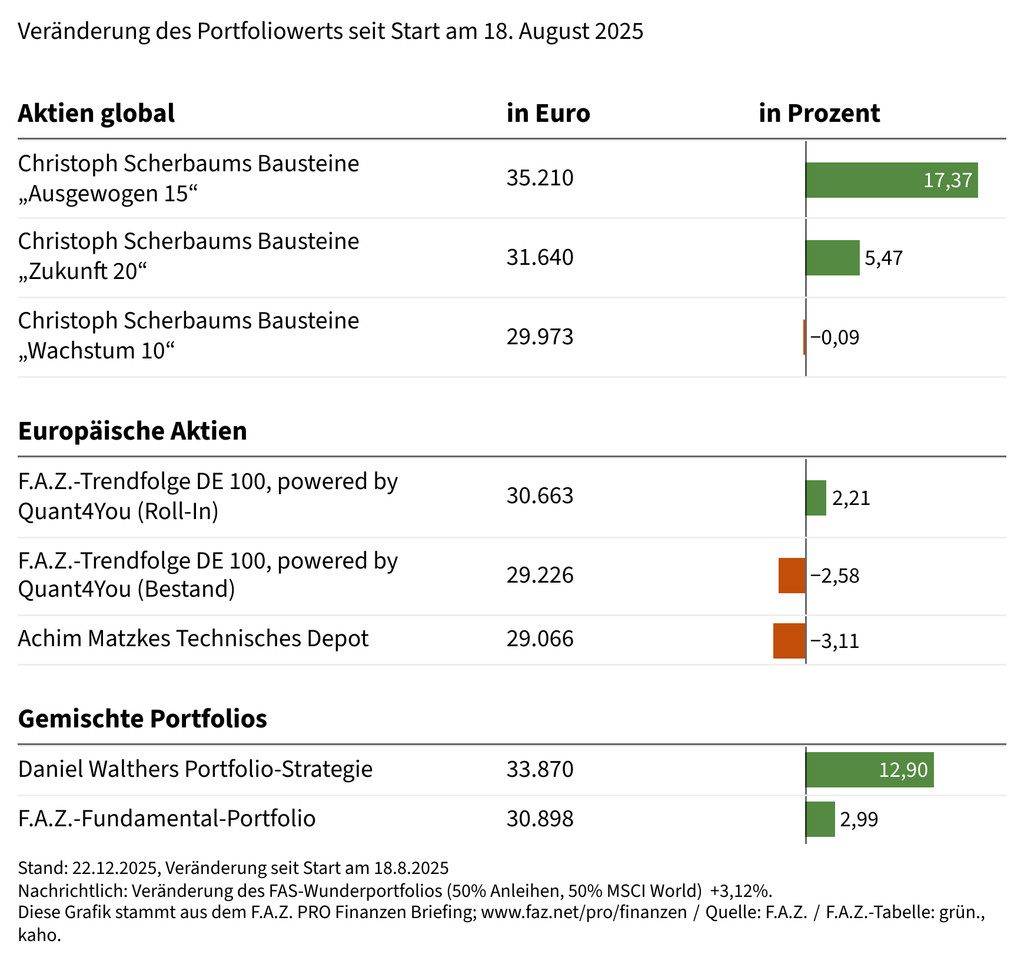Viewport: 1024px width, 964px height.
Task: Select the "Europäische Aktien" section header
Action: [132, 431]
